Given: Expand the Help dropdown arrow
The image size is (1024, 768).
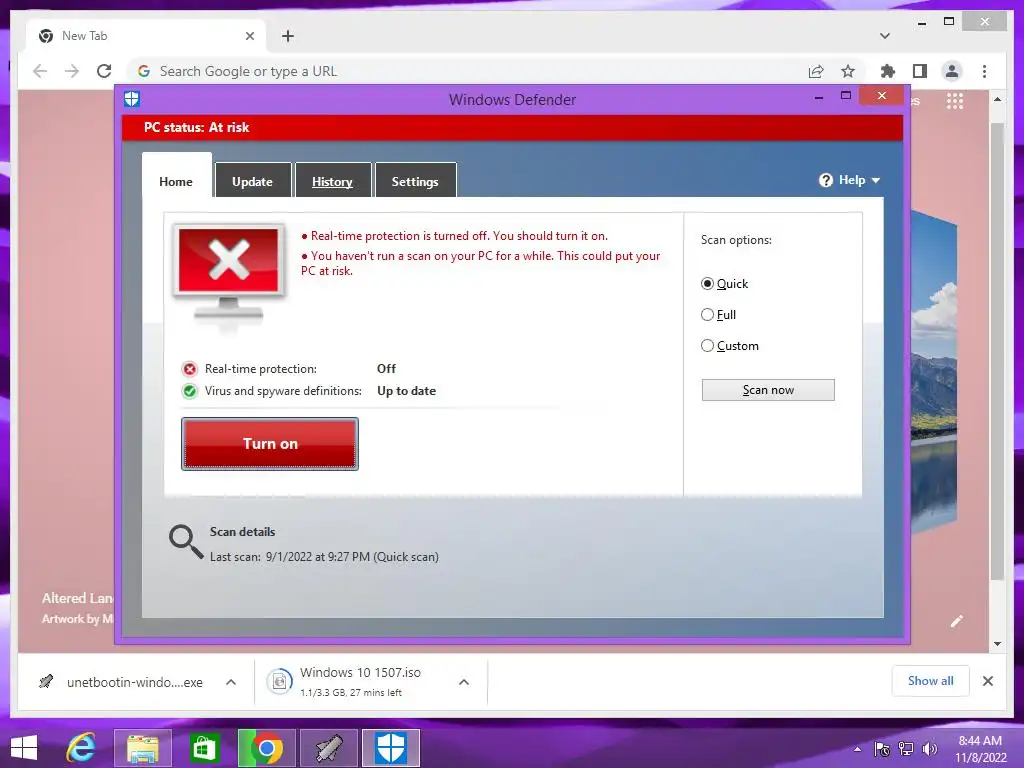Looking at the screenshot, I should (876, 180).
